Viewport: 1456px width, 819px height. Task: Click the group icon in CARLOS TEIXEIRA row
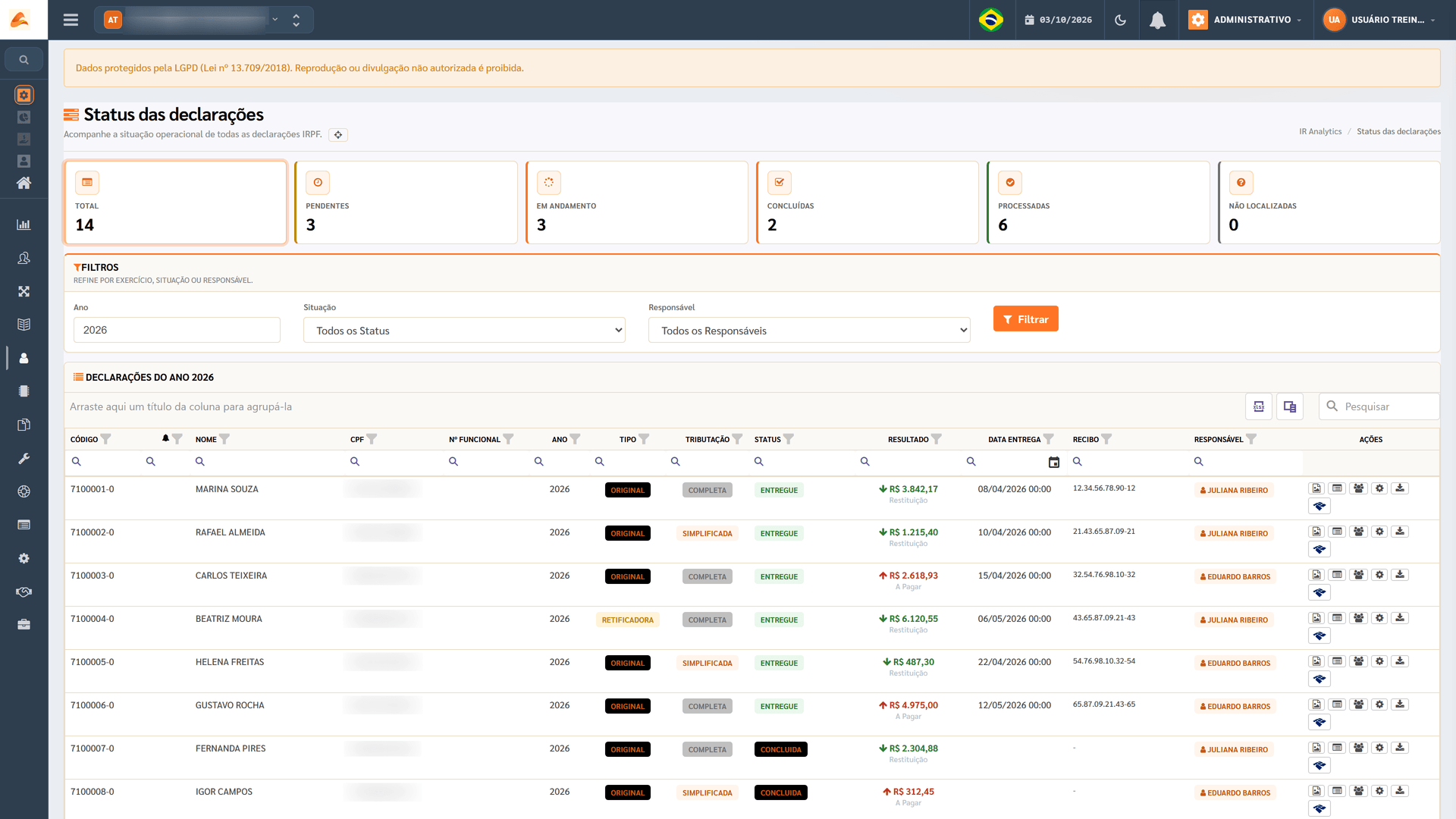pyautogui.click(x=1358, y=575)
